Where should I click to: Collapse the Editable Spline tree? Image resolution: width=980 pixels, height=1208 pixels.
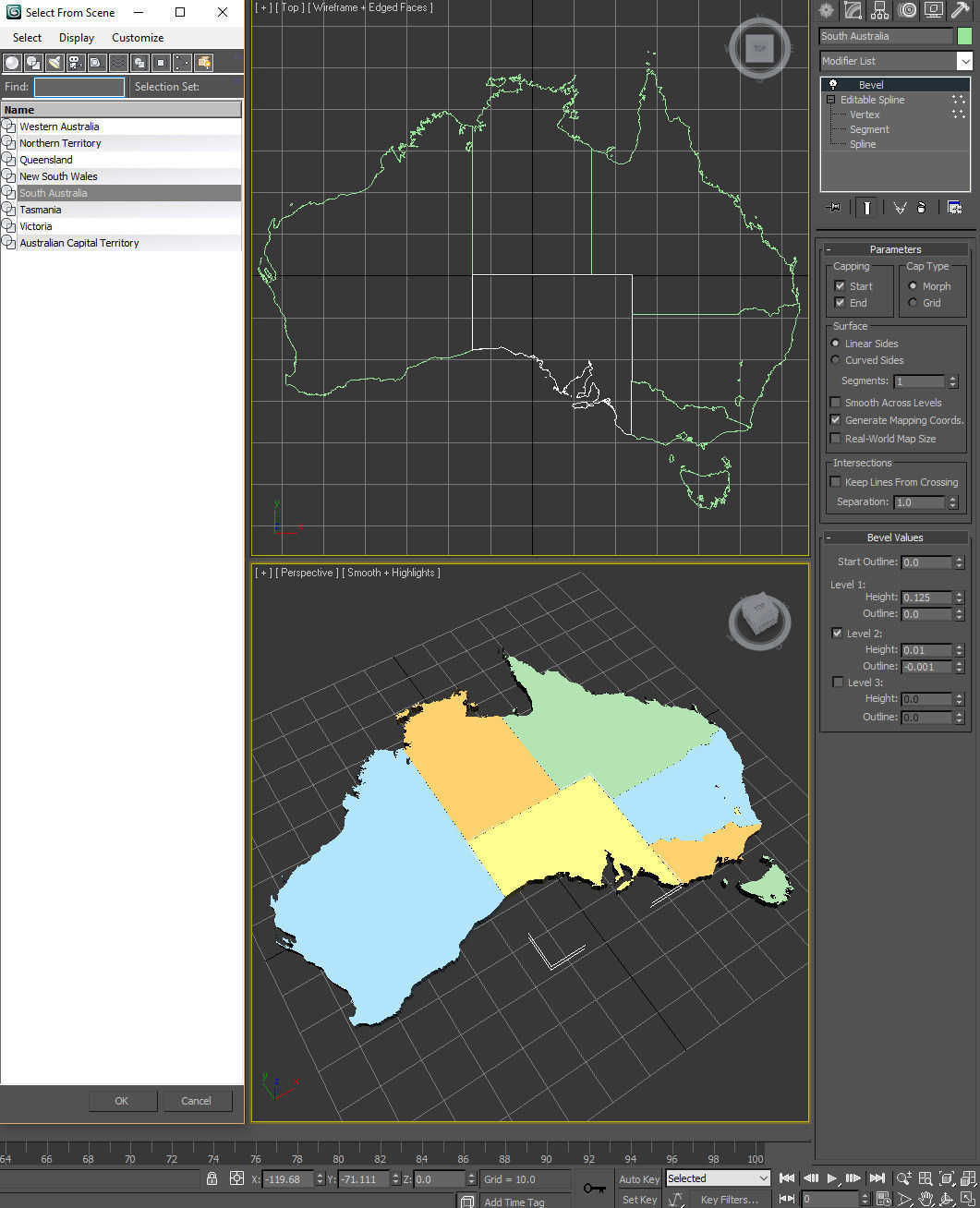pos(830,100)
